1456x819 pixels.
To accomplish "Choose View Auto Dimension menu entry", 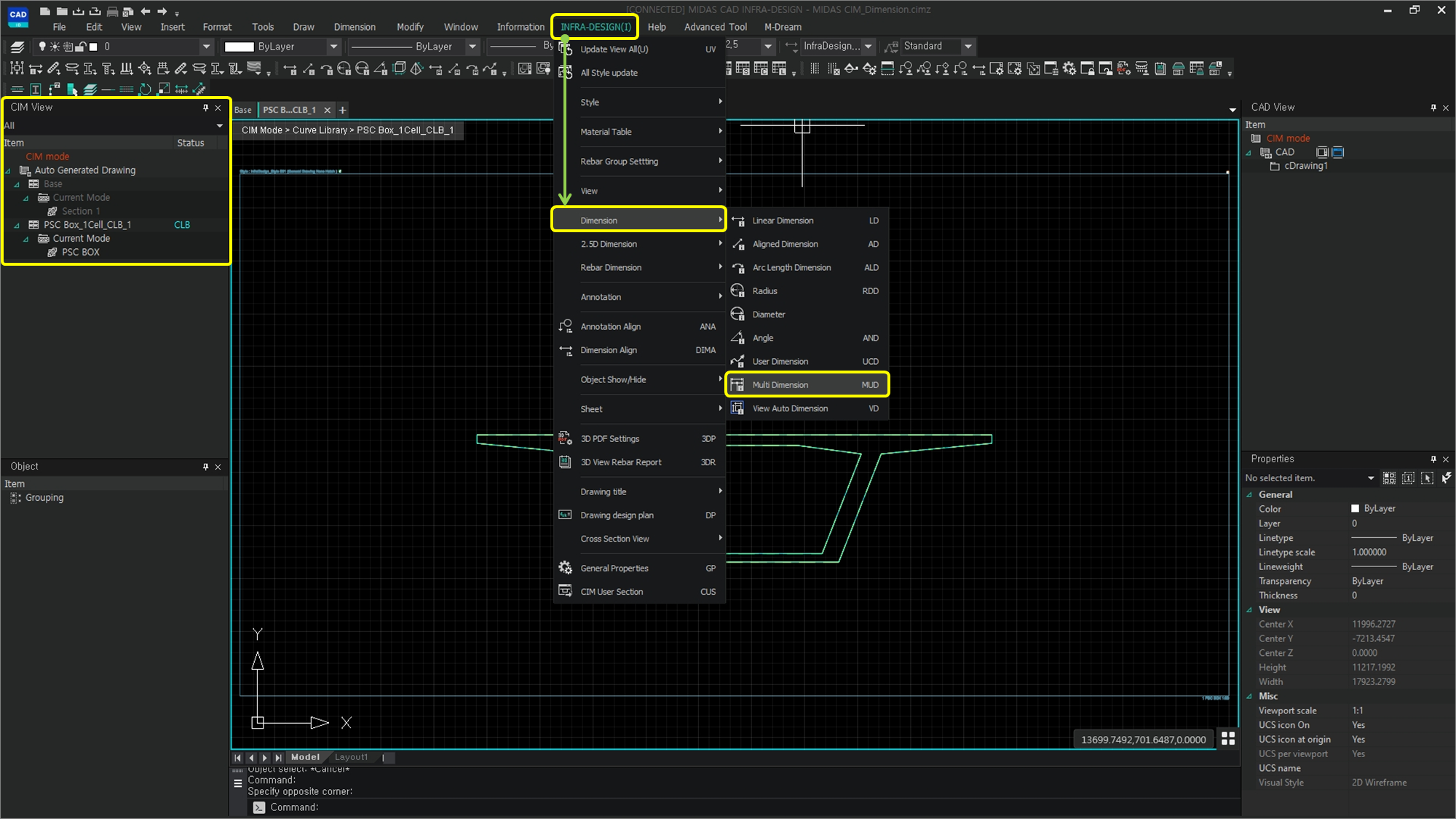I will click(x=807, y=408).
